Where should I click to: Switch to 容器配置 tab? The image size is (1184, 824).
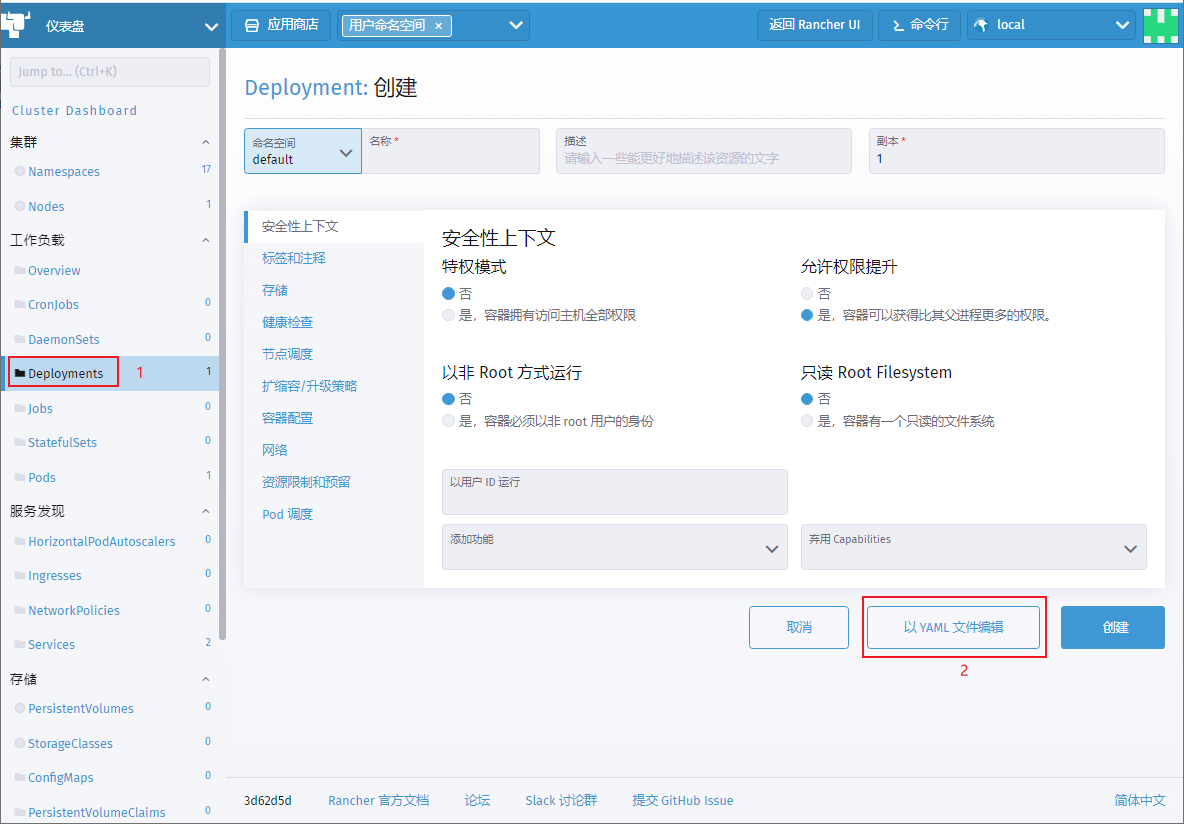click(288, 418)
